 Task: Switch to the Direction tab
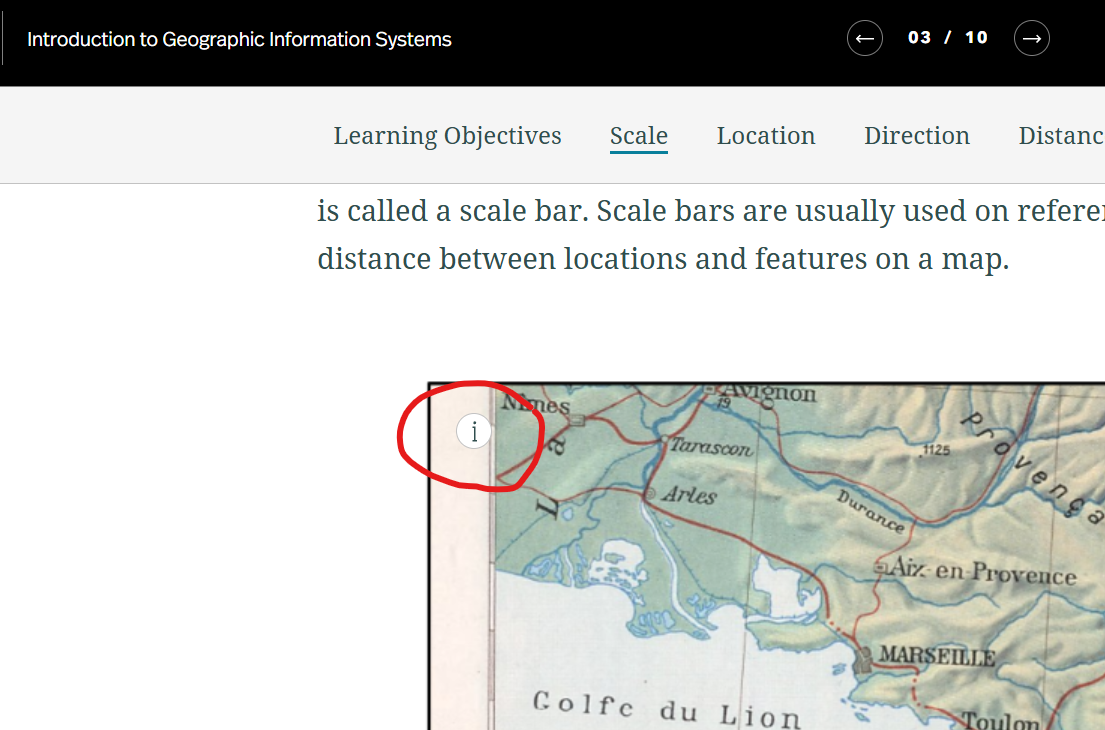[917, 135]
